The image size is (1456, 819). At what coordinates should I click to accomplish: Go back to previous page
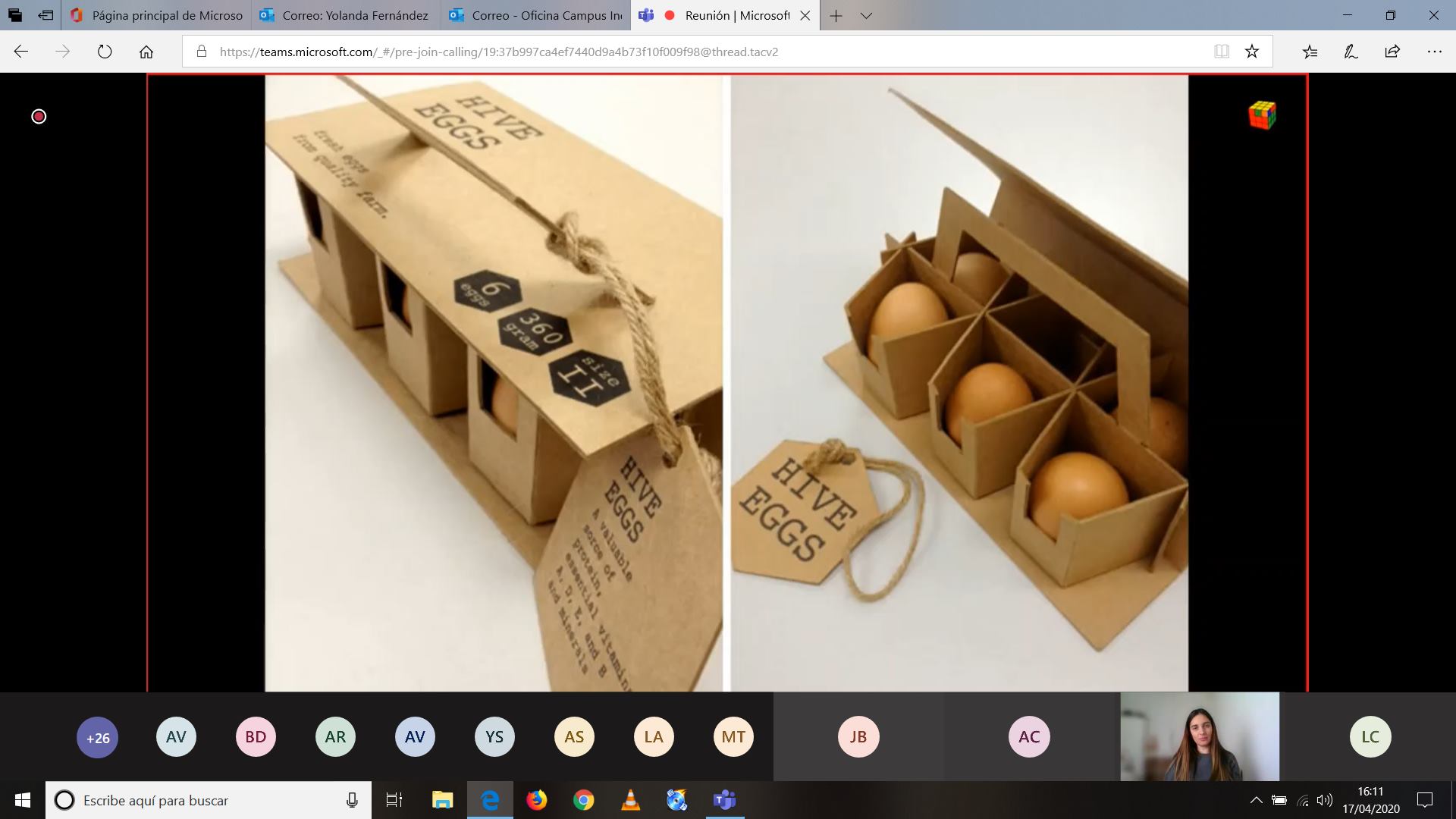point(21,52)
